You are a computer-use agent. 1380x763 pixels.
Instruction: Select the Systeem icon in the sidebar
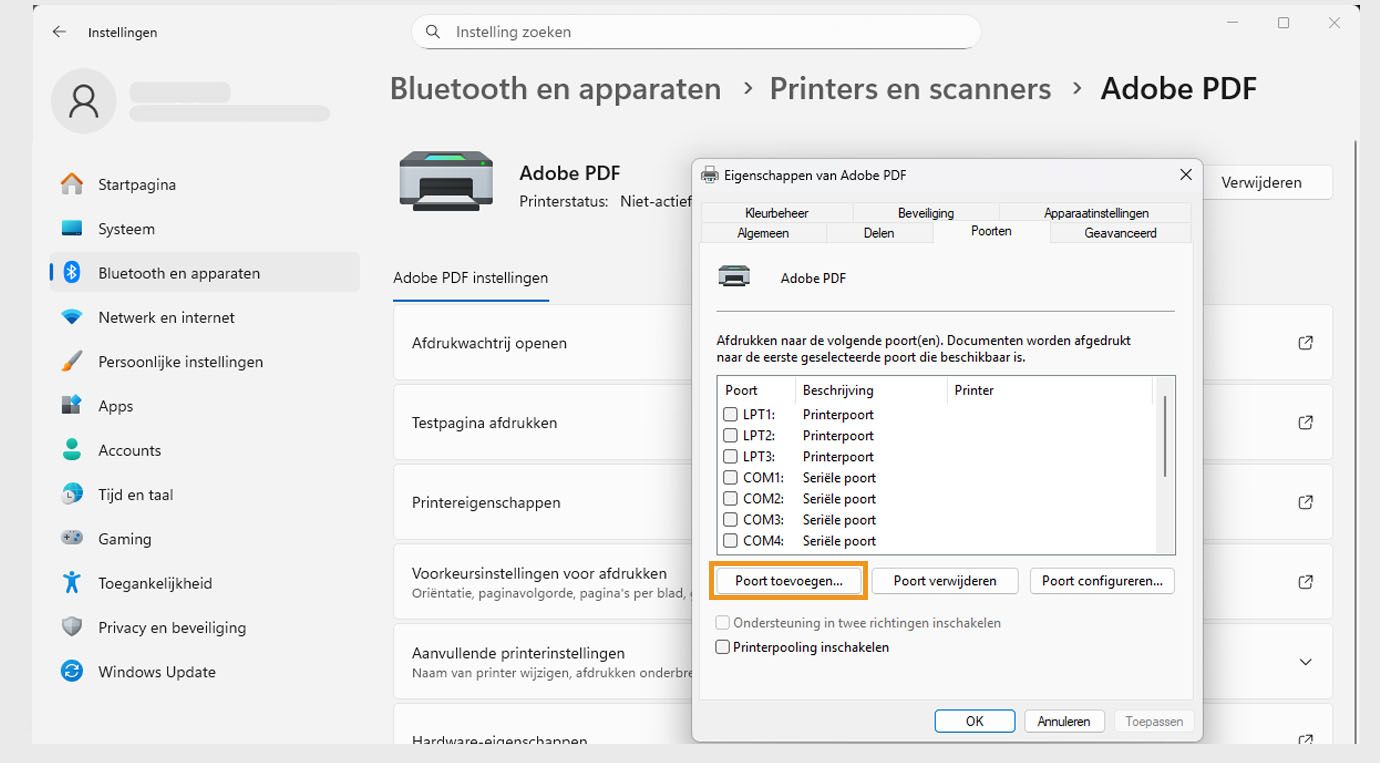point(70,228)
